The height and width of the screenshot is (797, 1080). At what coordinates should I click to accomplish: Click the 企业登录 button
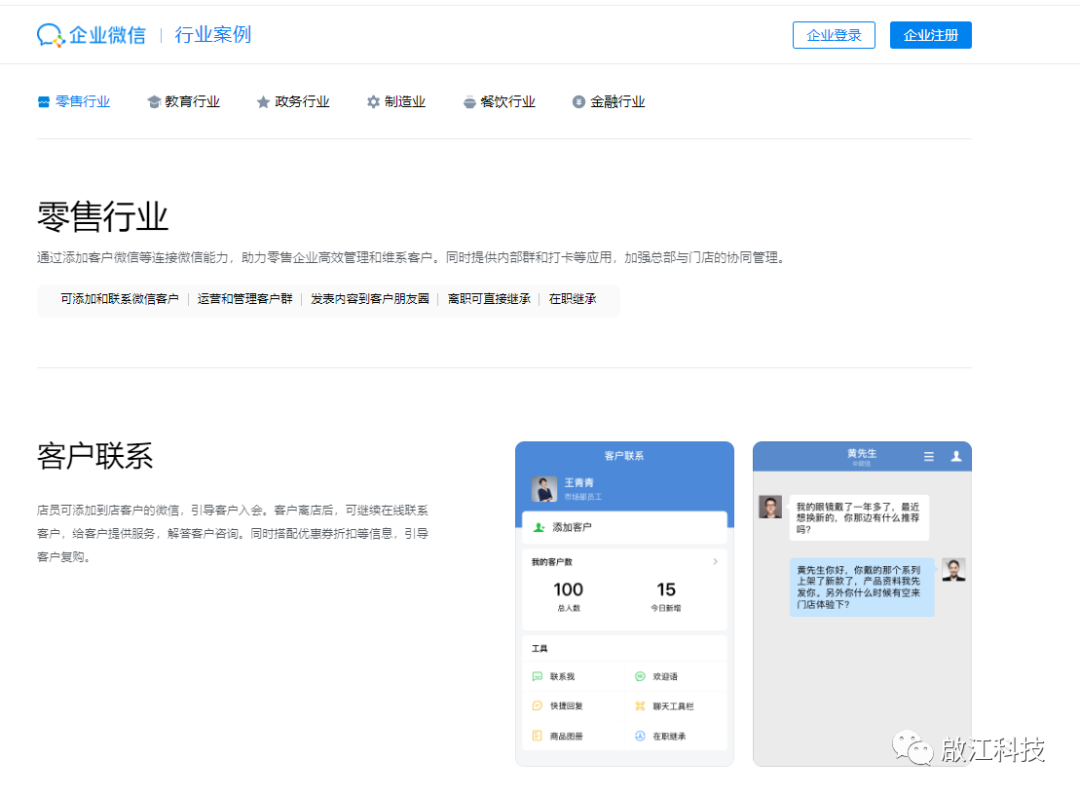click(x=834, y=35)
